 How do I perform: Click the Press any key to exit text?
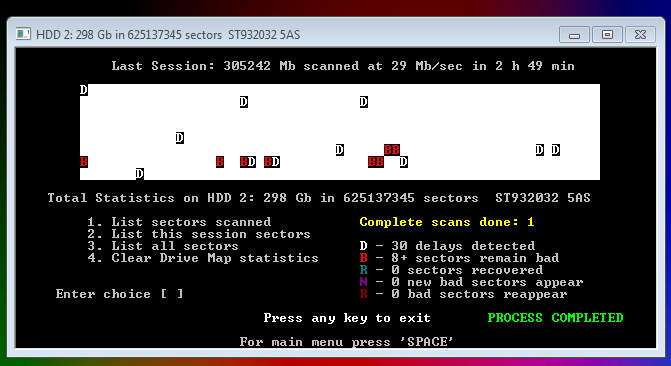coord(347,318)
